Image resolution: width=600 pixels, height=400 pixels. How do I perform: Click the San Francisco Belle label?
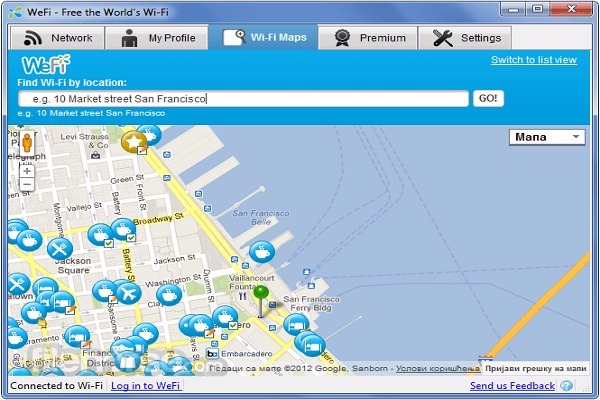[261, 217]
